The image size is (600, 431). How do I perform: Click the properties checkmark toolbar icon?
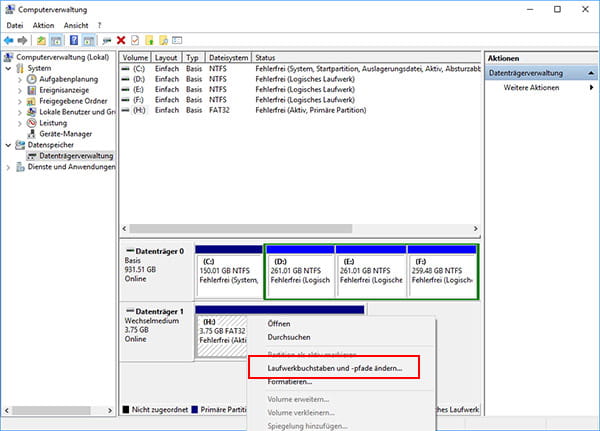(x=134, y=39)
